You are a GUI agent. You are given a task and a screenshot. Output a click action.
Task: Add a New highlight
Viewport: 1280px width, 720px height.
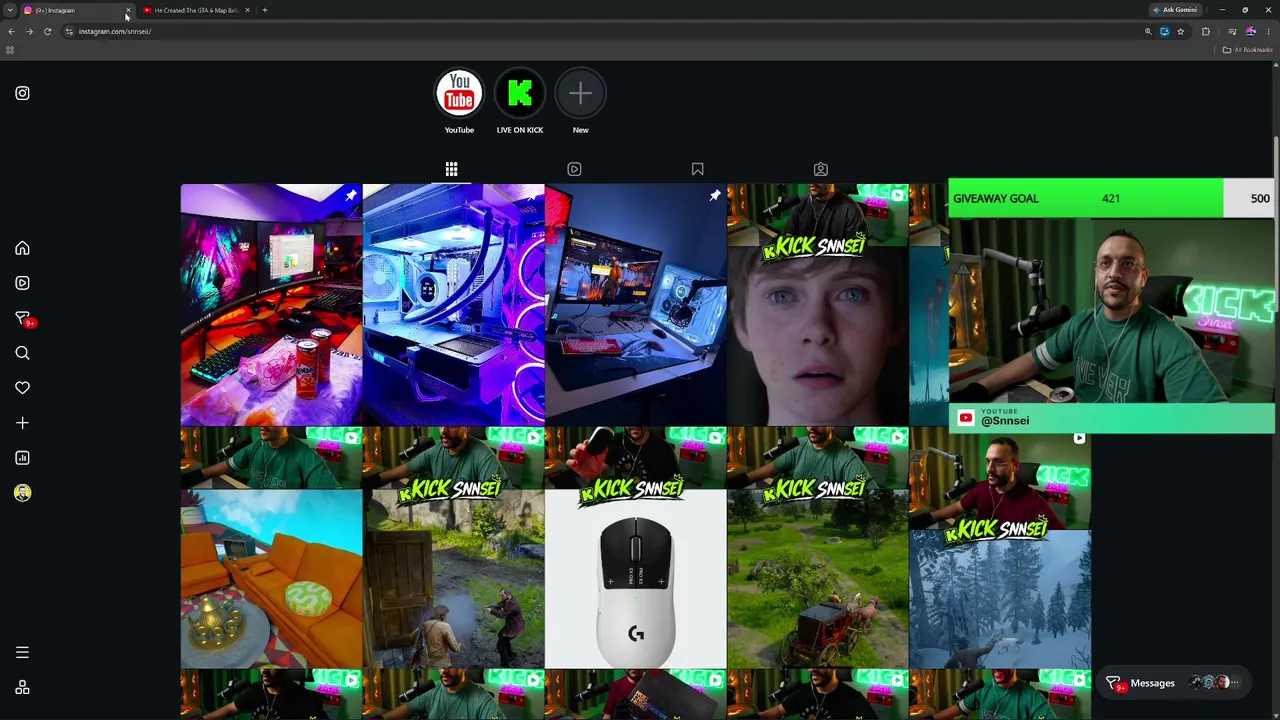pyautogui.click(x=580, y=94)
